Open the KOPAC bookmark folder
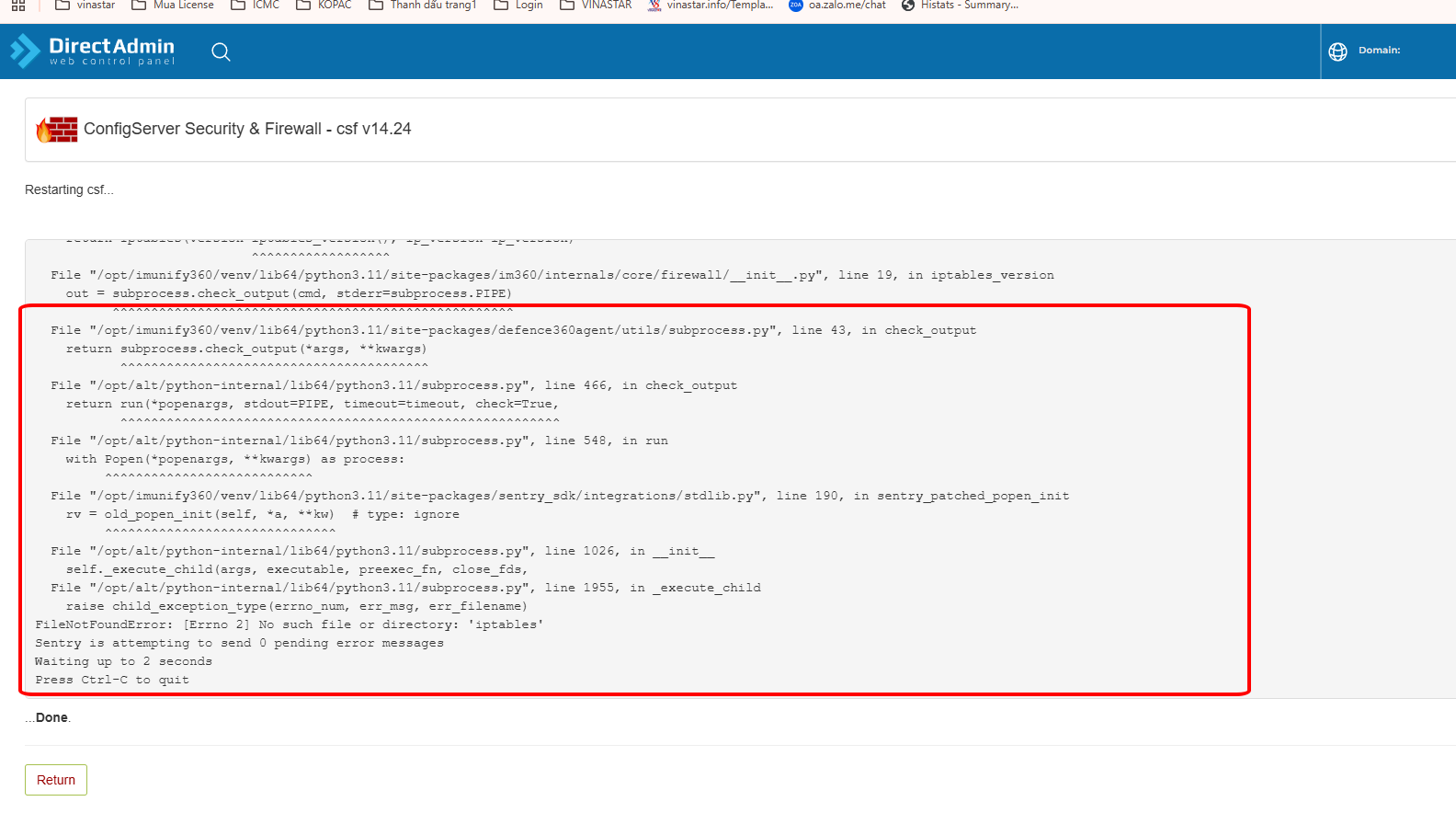Screen dimensions: 1456x813 [324, 5]
